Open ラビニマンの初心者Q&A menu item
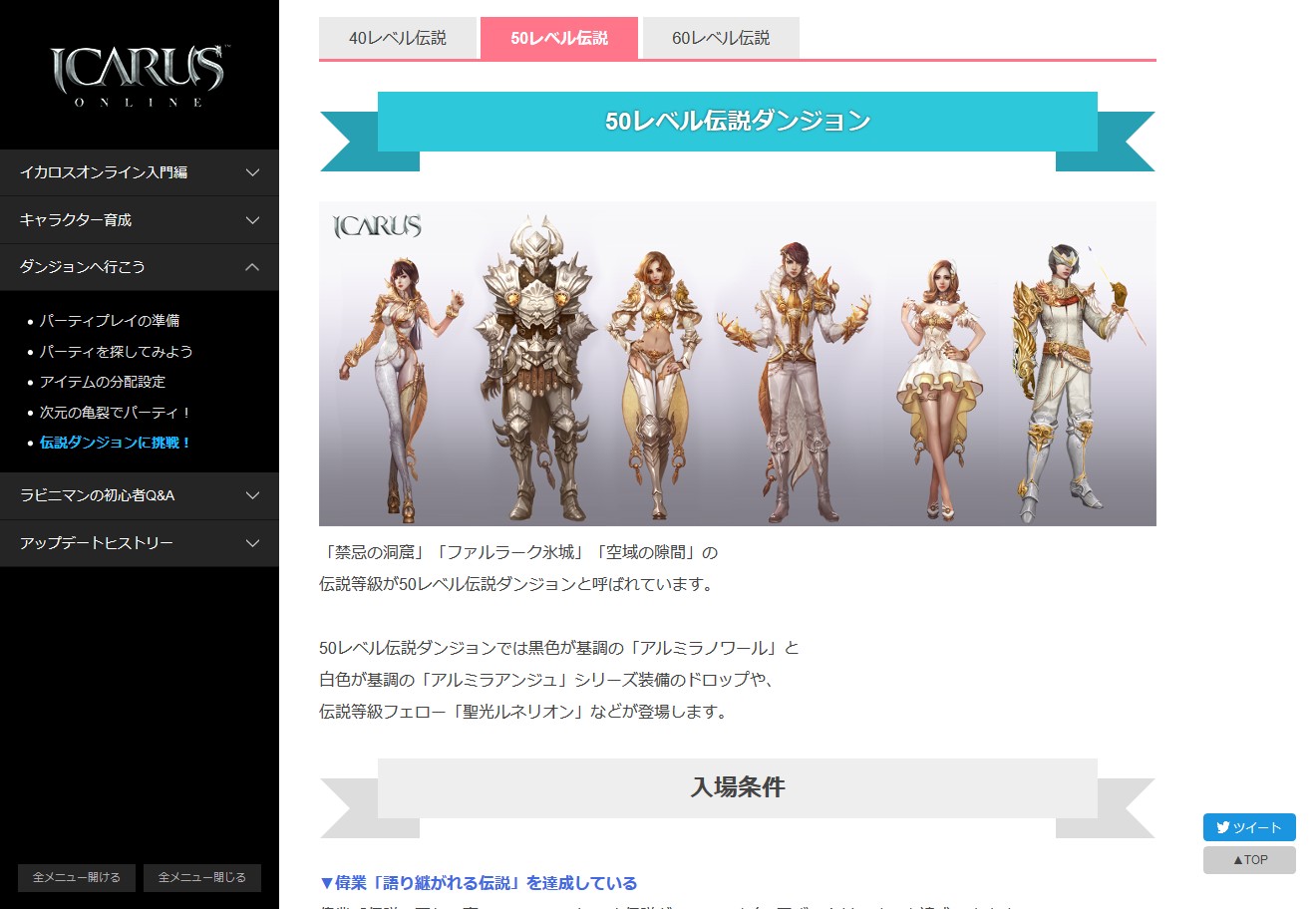Image resolution: width=1316 pixels, height=909 pixels. point(140,495)
